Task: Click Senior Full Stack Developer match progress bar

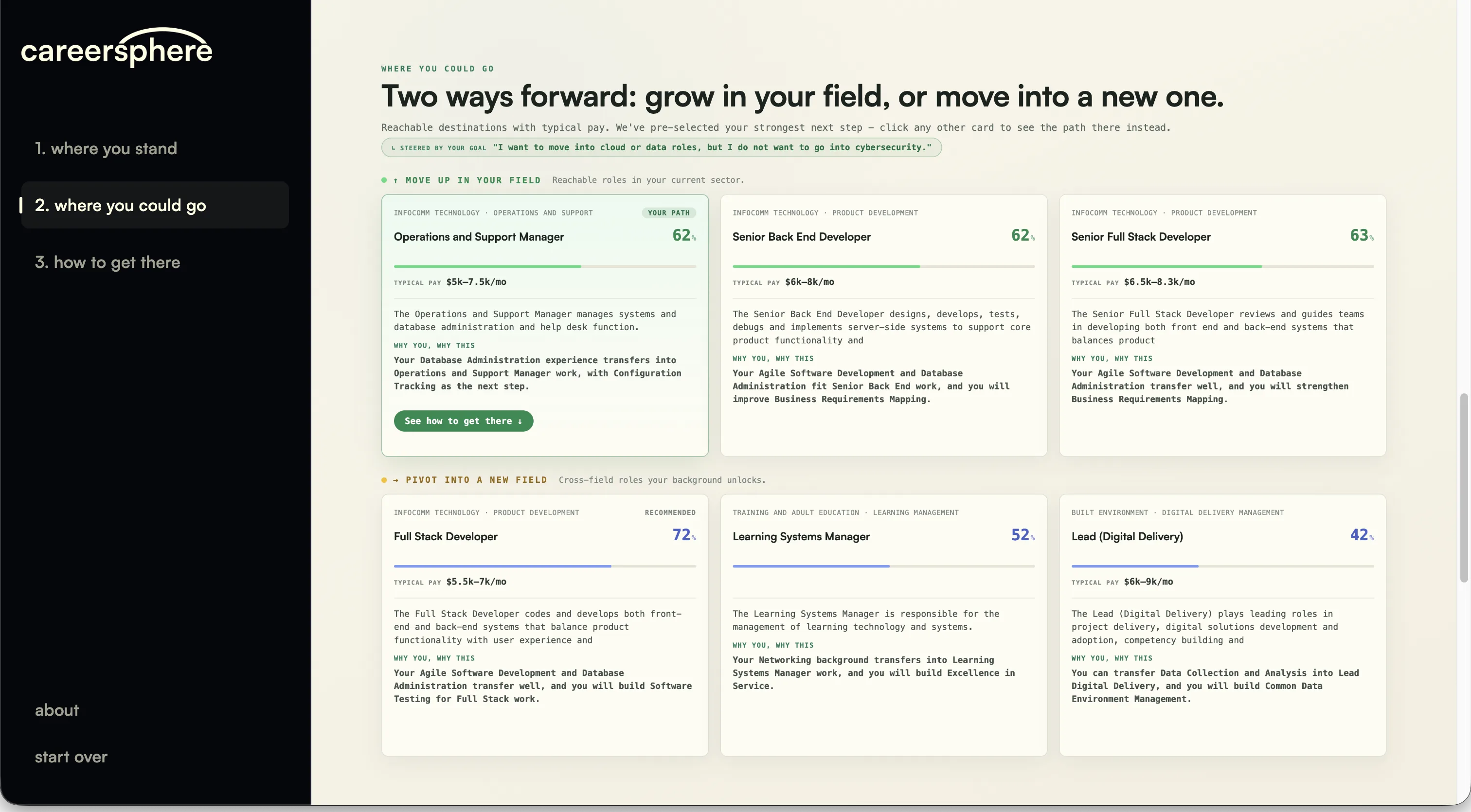Action: (1222, 266)
